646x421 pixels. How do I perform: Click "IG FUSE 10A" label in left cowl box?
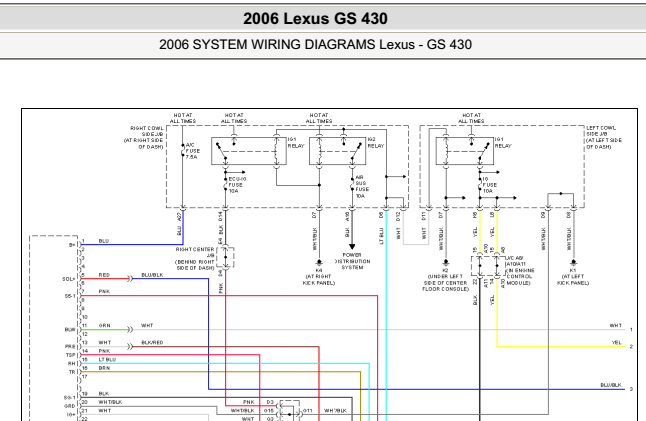point(489,185)
